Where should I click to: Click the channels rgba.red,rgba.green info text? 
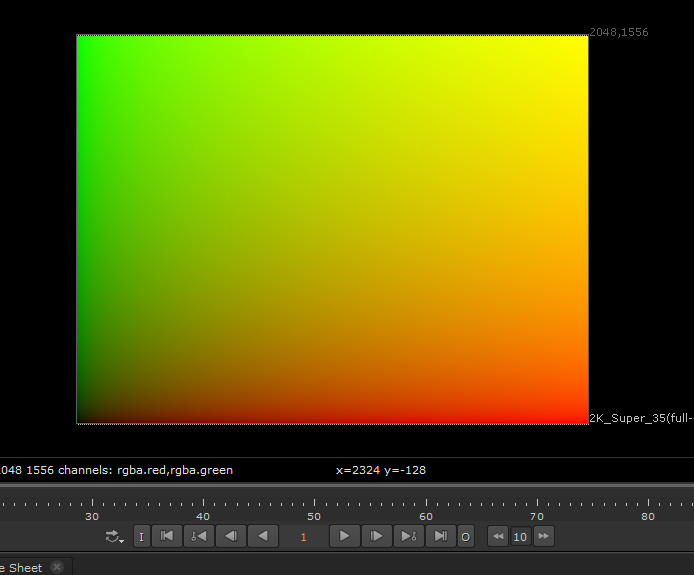(145, 470)
